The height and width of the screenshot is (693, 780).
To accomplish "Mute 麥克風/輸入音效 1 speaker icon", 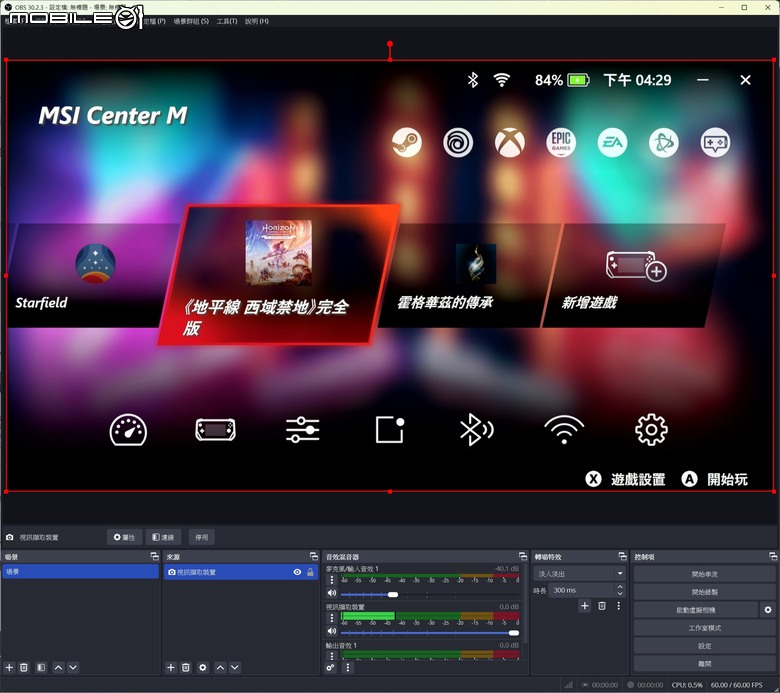I will pos(332,593).
